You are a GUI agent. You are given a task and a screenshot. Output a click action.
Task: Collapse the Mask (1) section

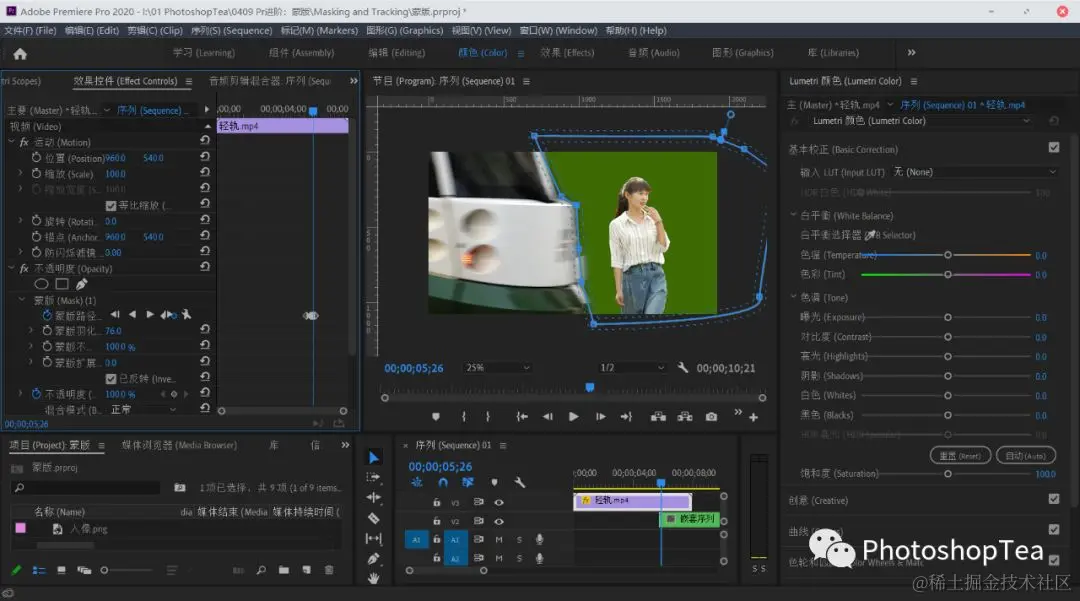[x=22, y=300]
